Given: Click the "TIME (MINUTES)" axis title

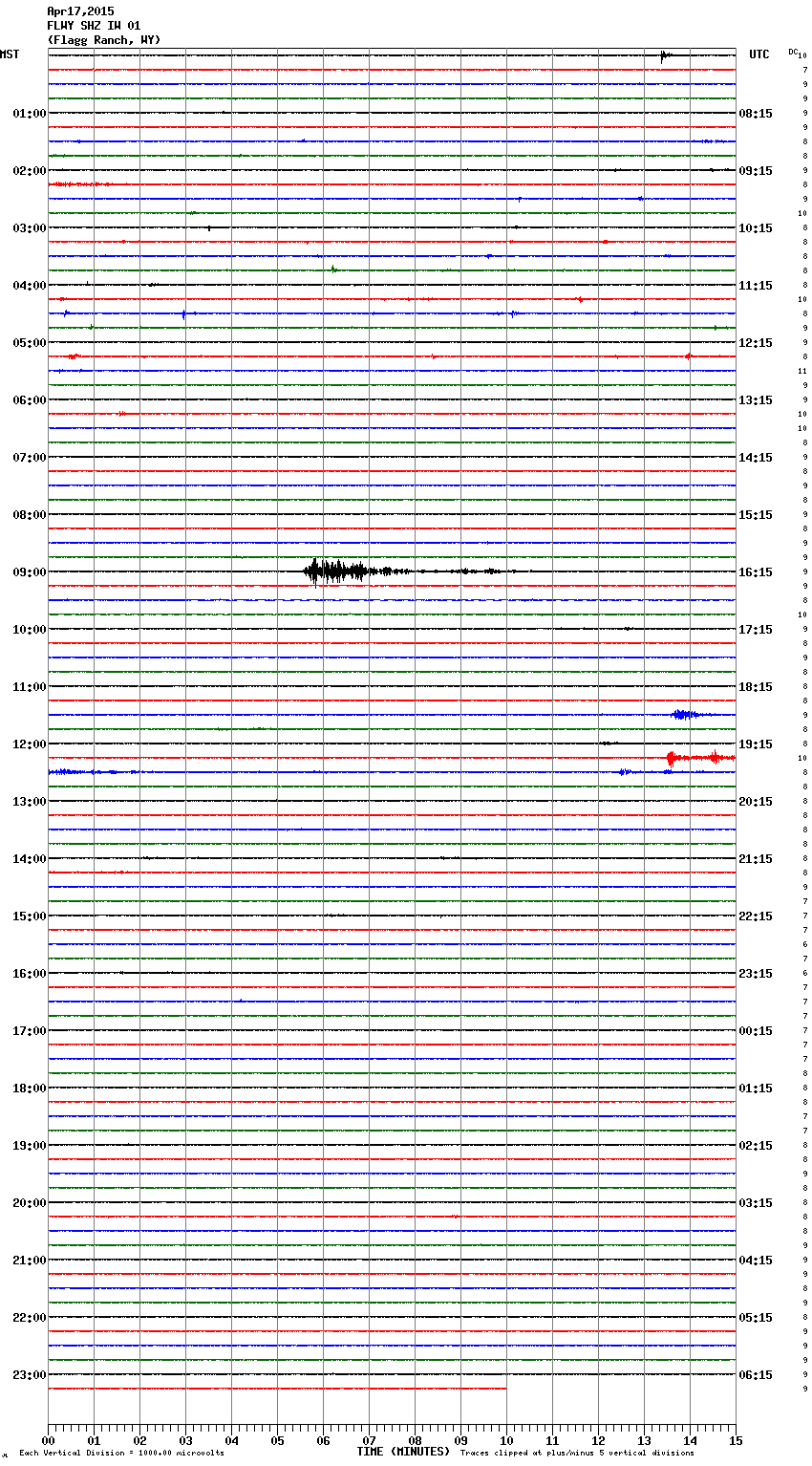Looking at the screenshot, I should [403, 1452].
